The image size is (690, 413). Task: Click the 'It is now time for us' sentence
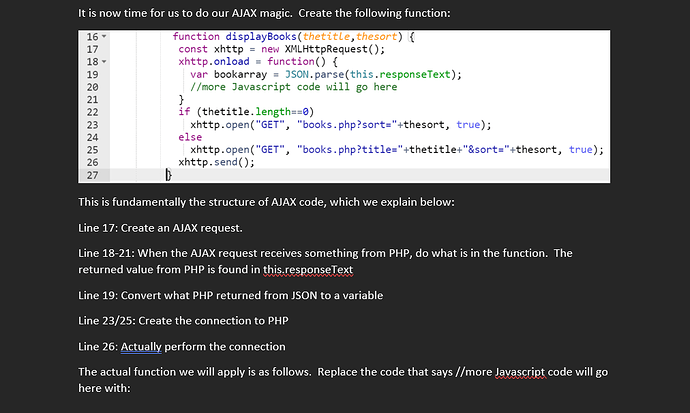pyautogui.click(x=264, y=13)
